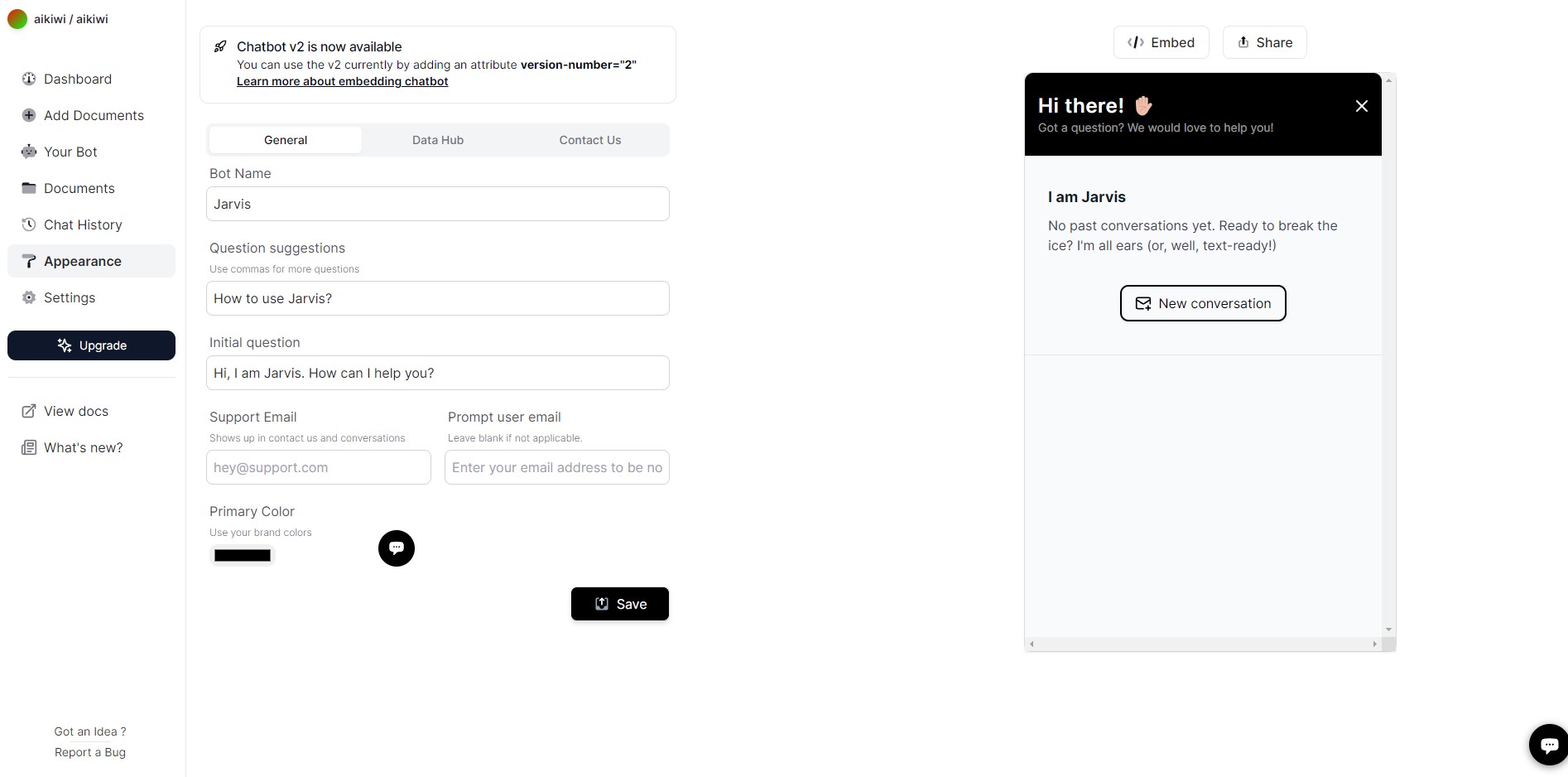The image size is (1568, 777).
Task: Click the chat bubble preview icon near Primary Color
Action: pyautogui.click(x=397, y=548)
